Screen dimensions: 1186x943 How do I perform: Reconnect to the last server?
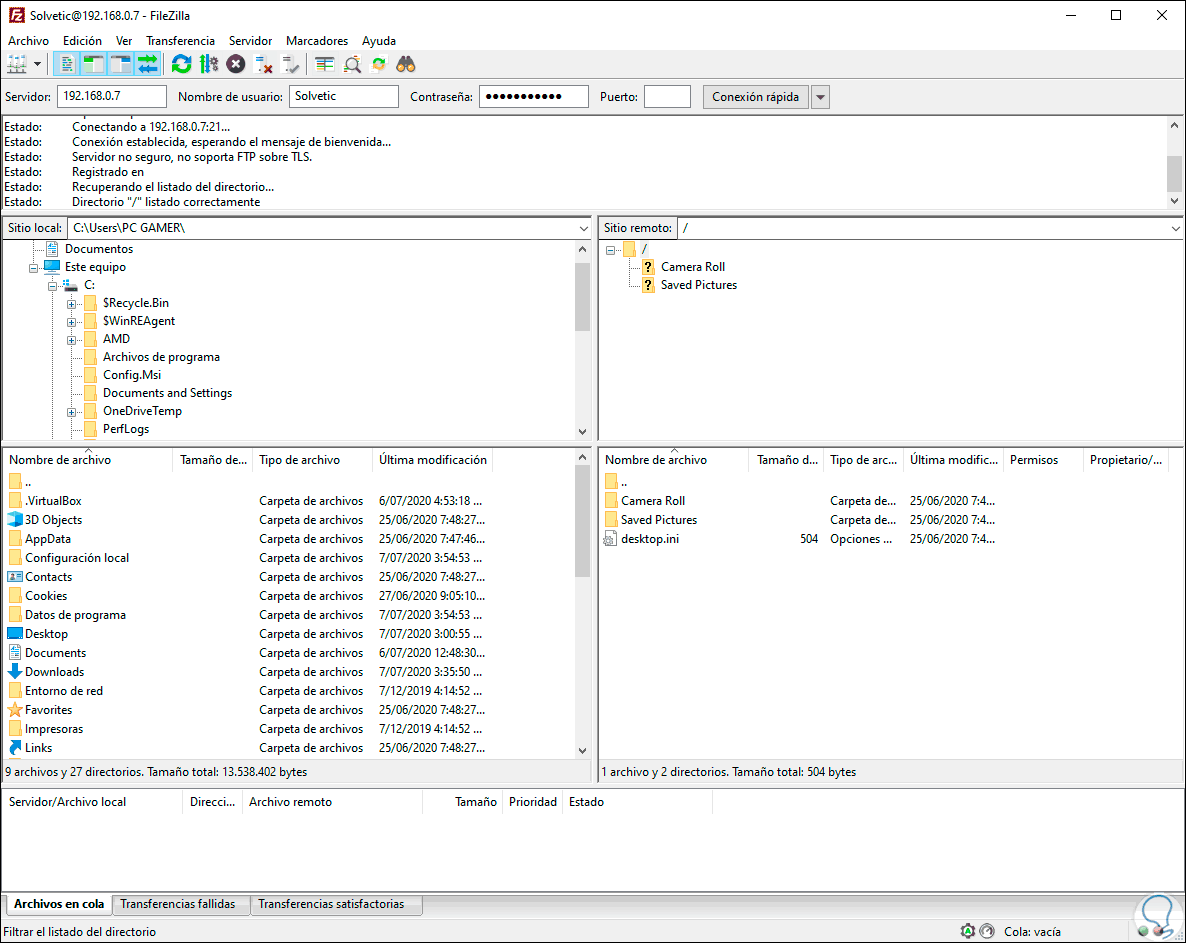pos(290,64)
